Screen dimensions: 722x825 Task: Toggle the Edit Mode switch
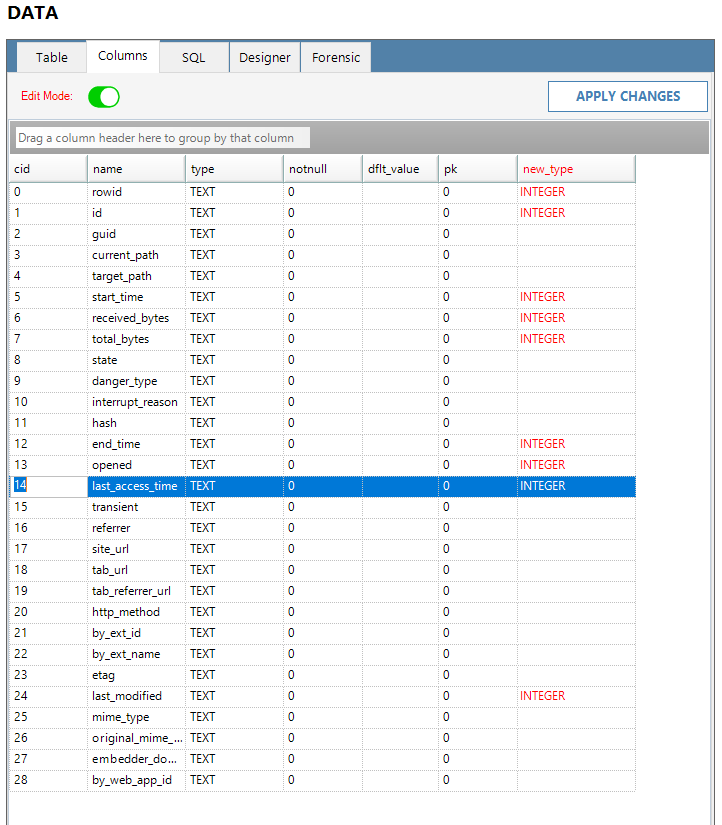(x=103, y=97)
